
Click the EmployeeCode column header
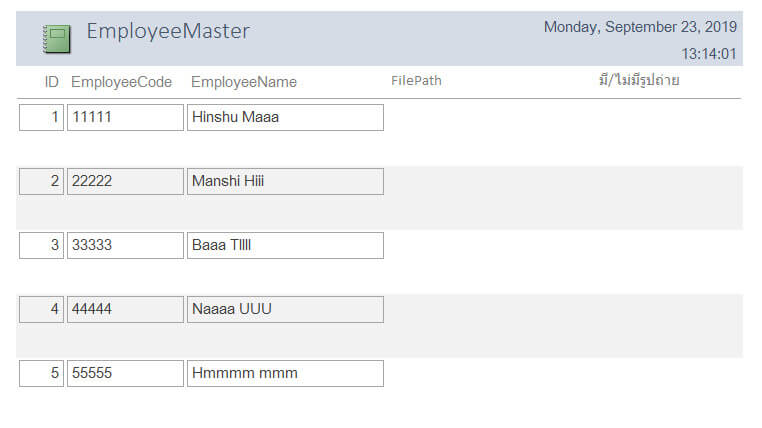click(121, 82)
